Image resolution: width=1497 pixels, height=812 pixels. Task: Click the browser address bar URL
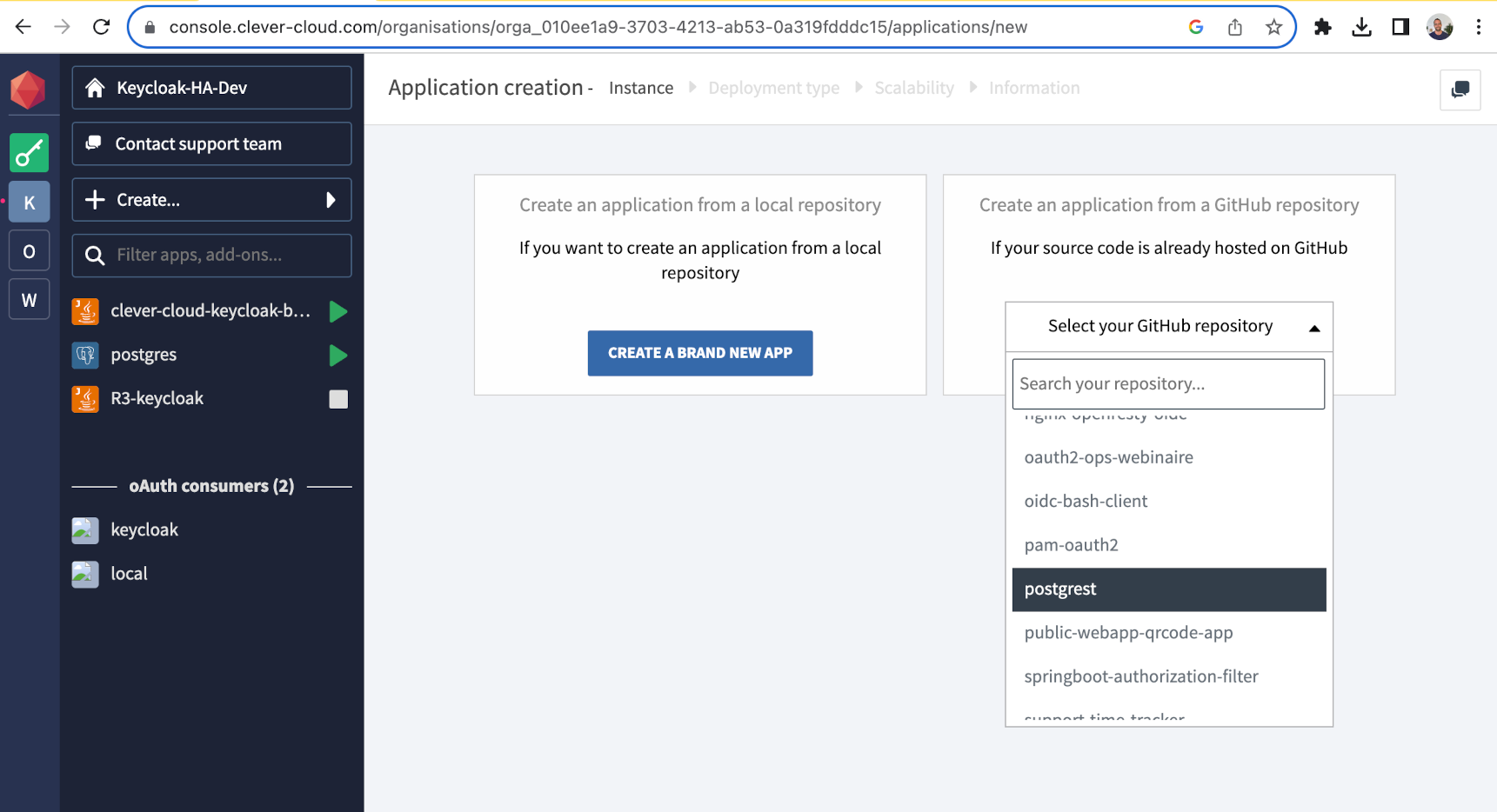coord(598,27)
